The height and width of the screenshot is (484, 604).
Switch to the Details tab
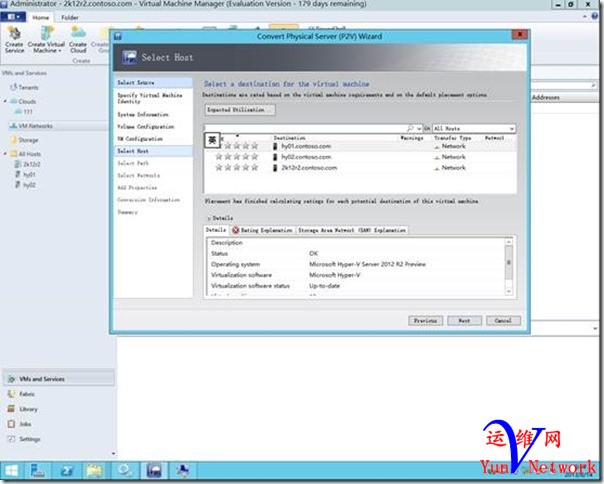tap(216, 230)
